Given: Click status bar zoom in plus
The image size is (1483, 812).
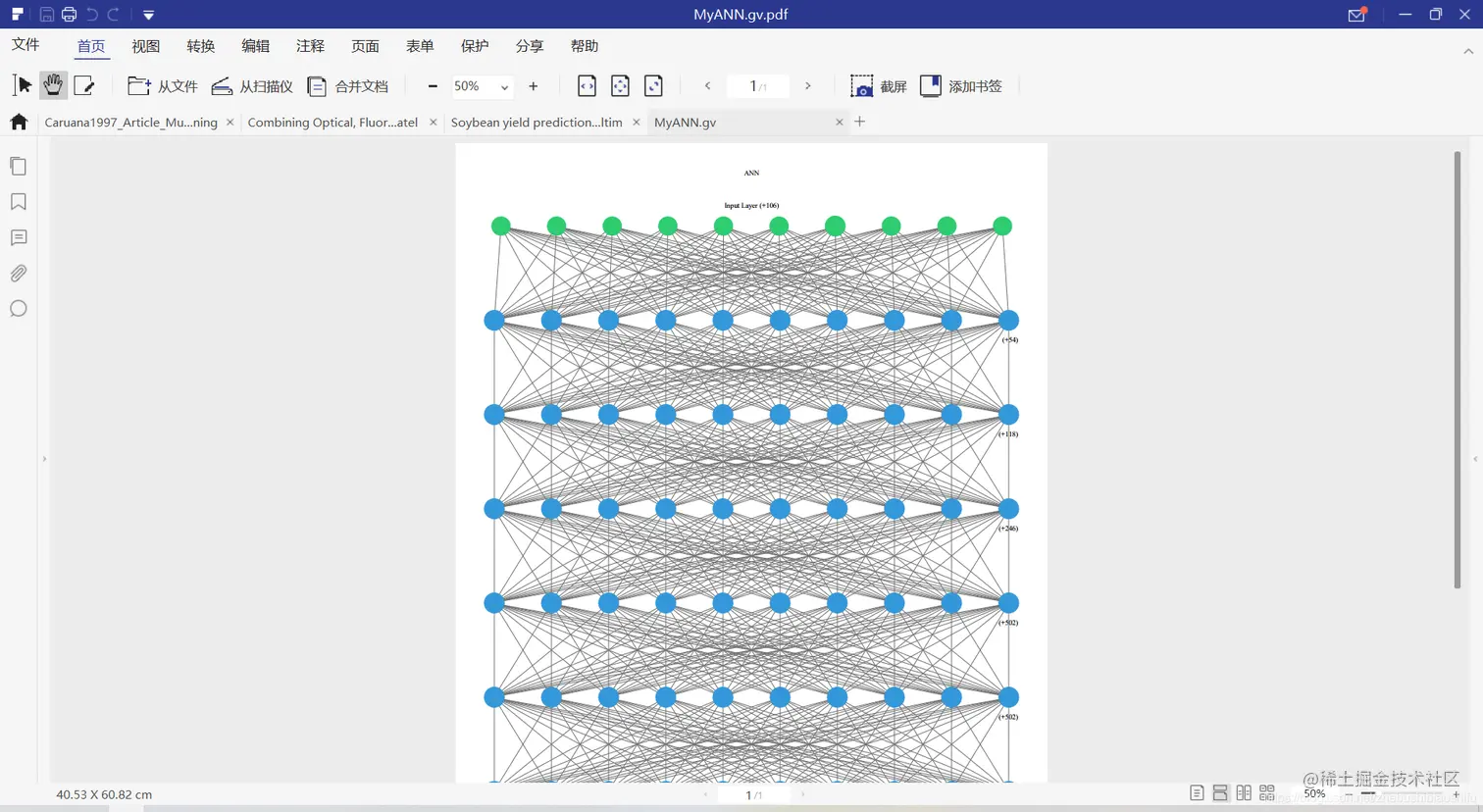Looking at the screenshot, I should (1457, 794).
